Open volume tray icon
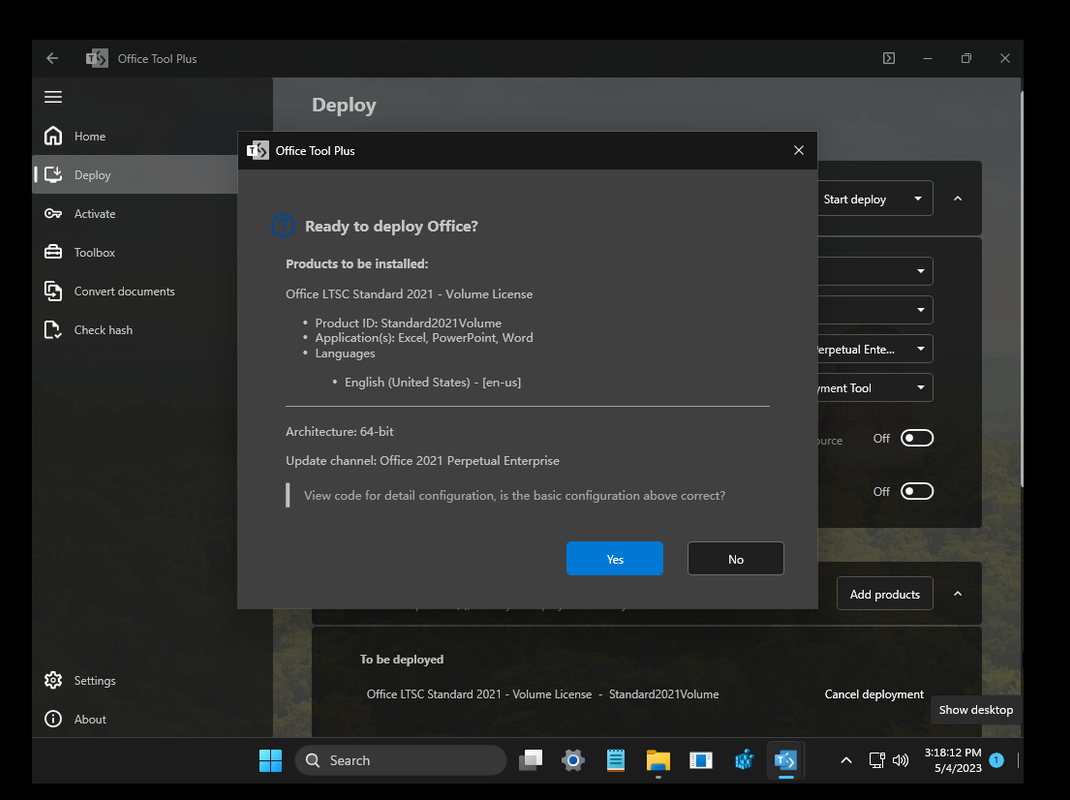 coord(901,760)
